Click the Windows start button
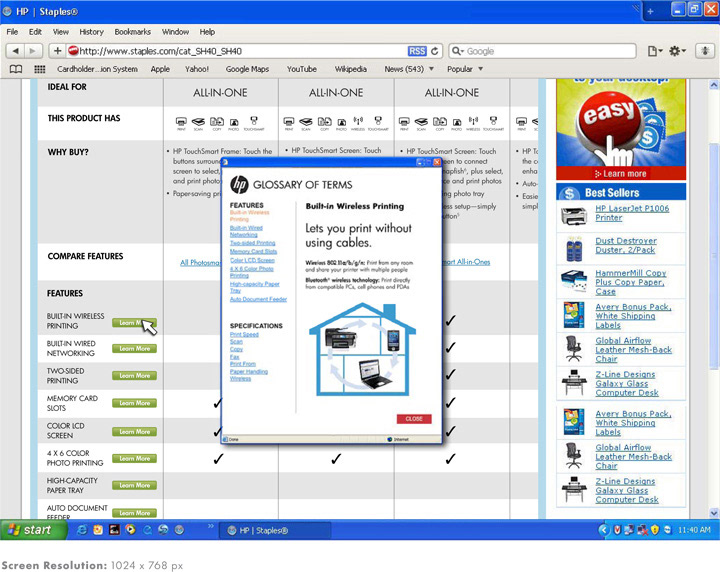 tap(32, 530)
